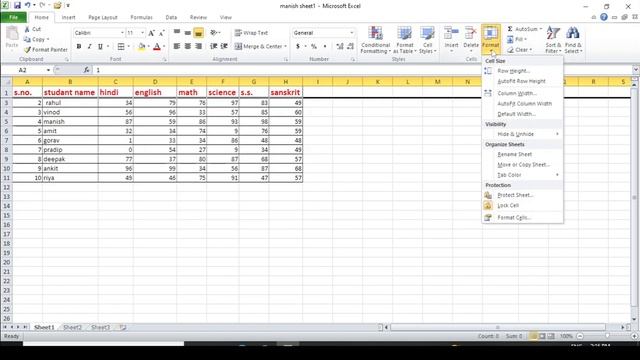Viewport: 640px width, 360px height.
Task: Click Decrease Decimal icon
Action: coord(351,47)
